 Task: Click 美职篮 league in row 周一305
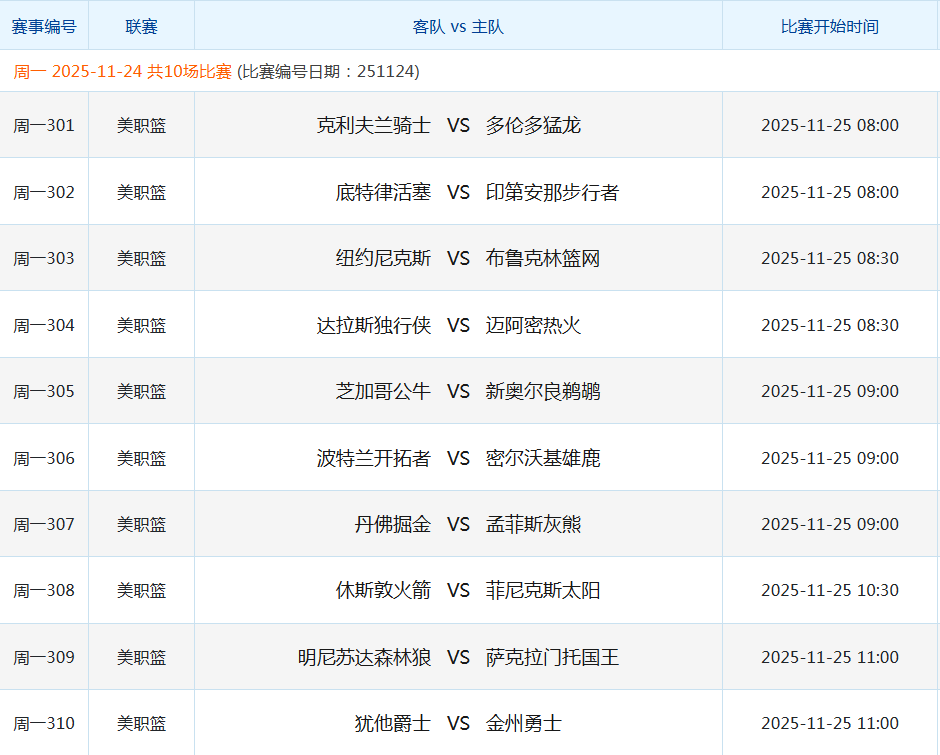pos(141,391)
